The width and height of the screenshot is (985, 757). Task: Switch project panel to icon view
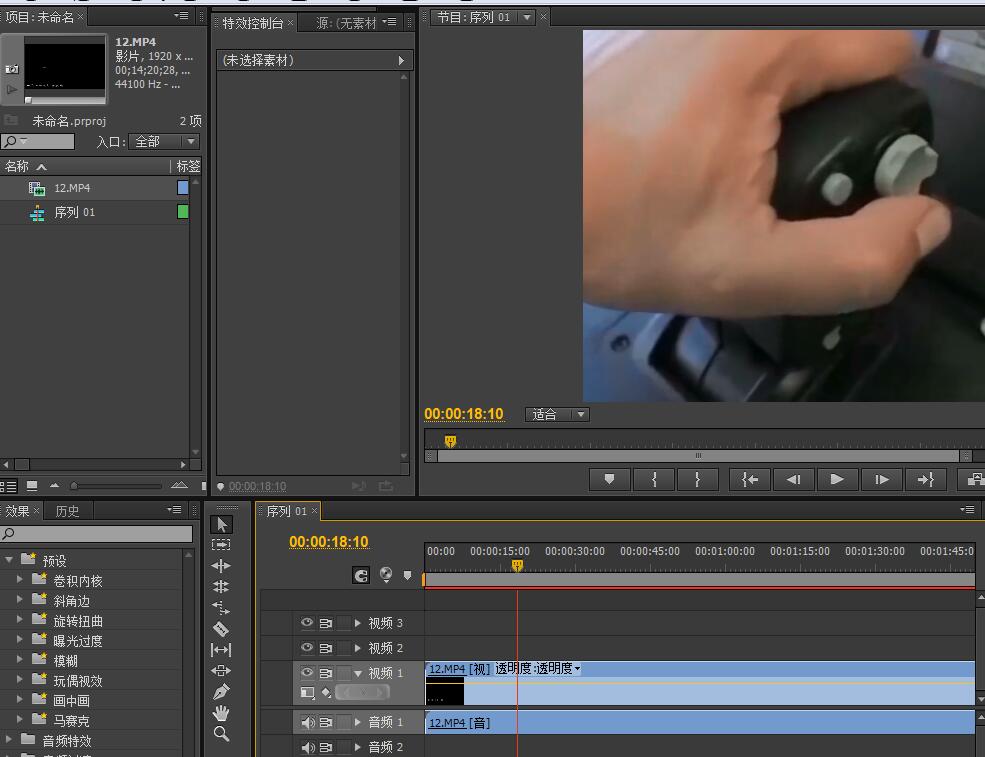click(x=32, y=486)
